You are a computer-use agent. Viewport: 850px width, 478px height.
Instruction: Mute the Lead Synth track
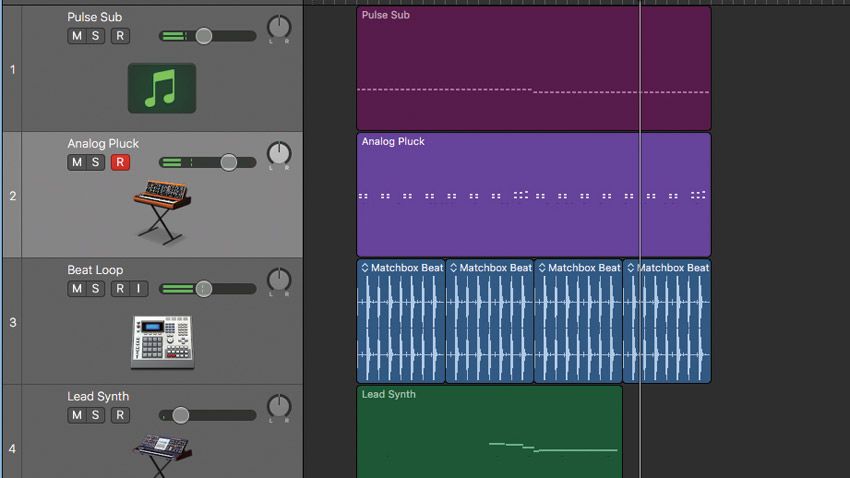(76, 415)
